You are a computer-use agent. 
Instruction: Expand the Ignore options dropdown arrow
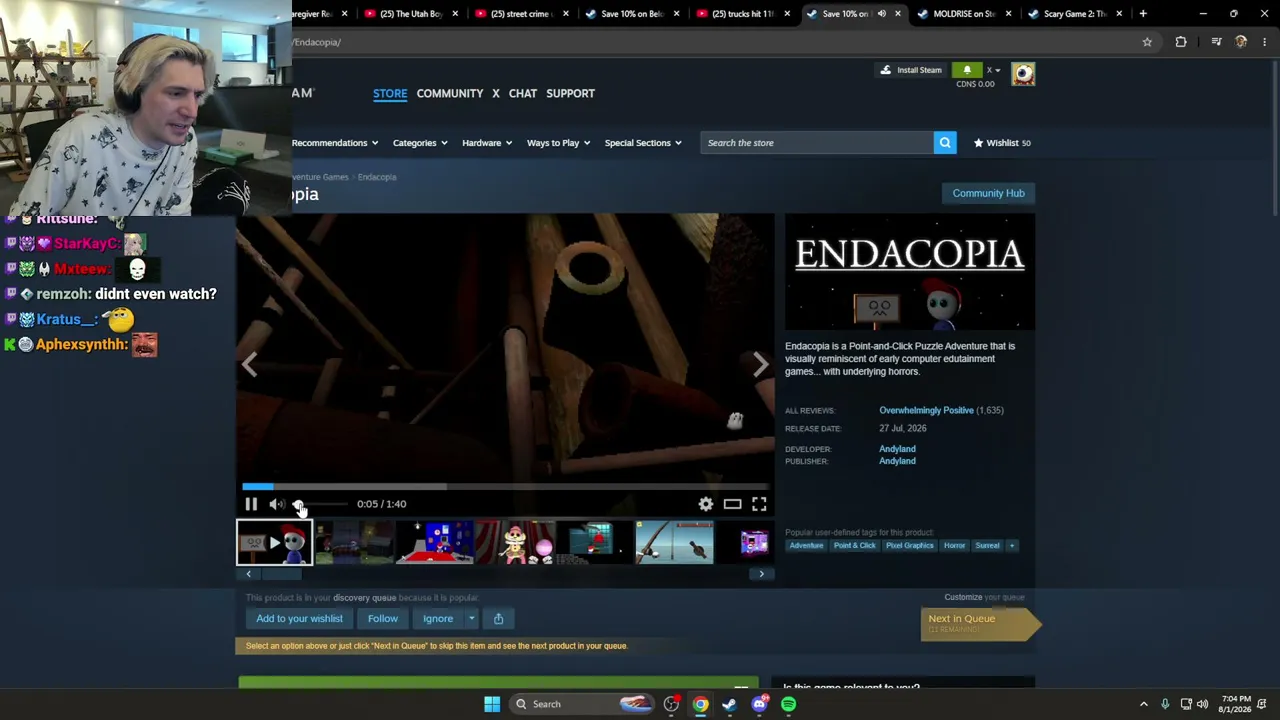pos(471,618)
